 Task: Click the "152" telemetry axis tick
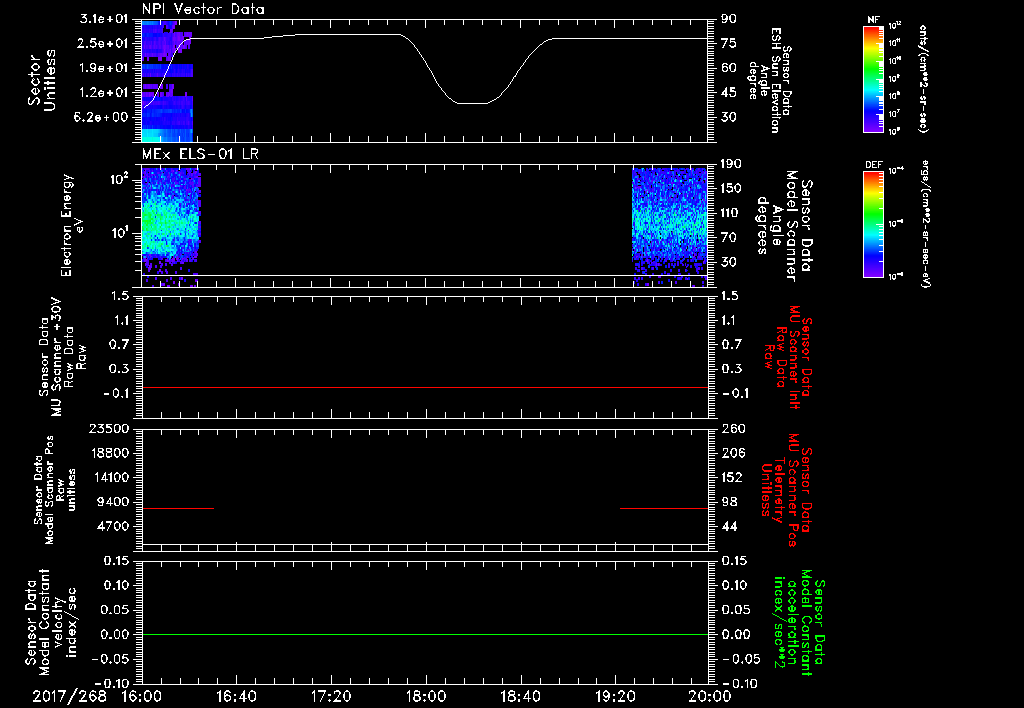tap(732, 477)
